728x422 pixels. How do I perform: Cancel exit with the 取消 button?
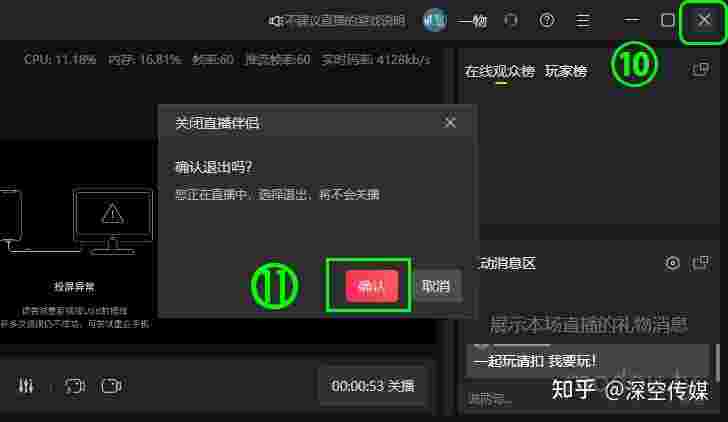coord(436,286)
